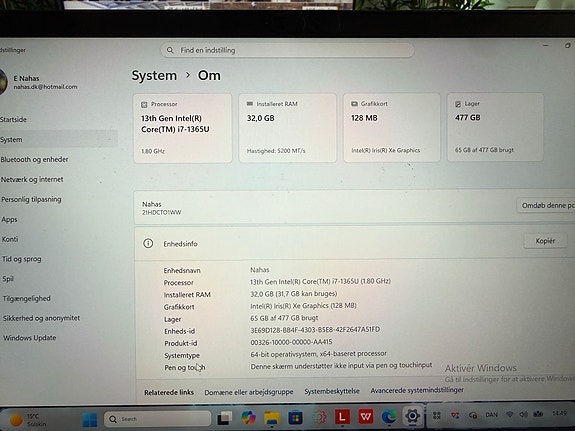Click the Kopiér button for device info

click(545, 241)
